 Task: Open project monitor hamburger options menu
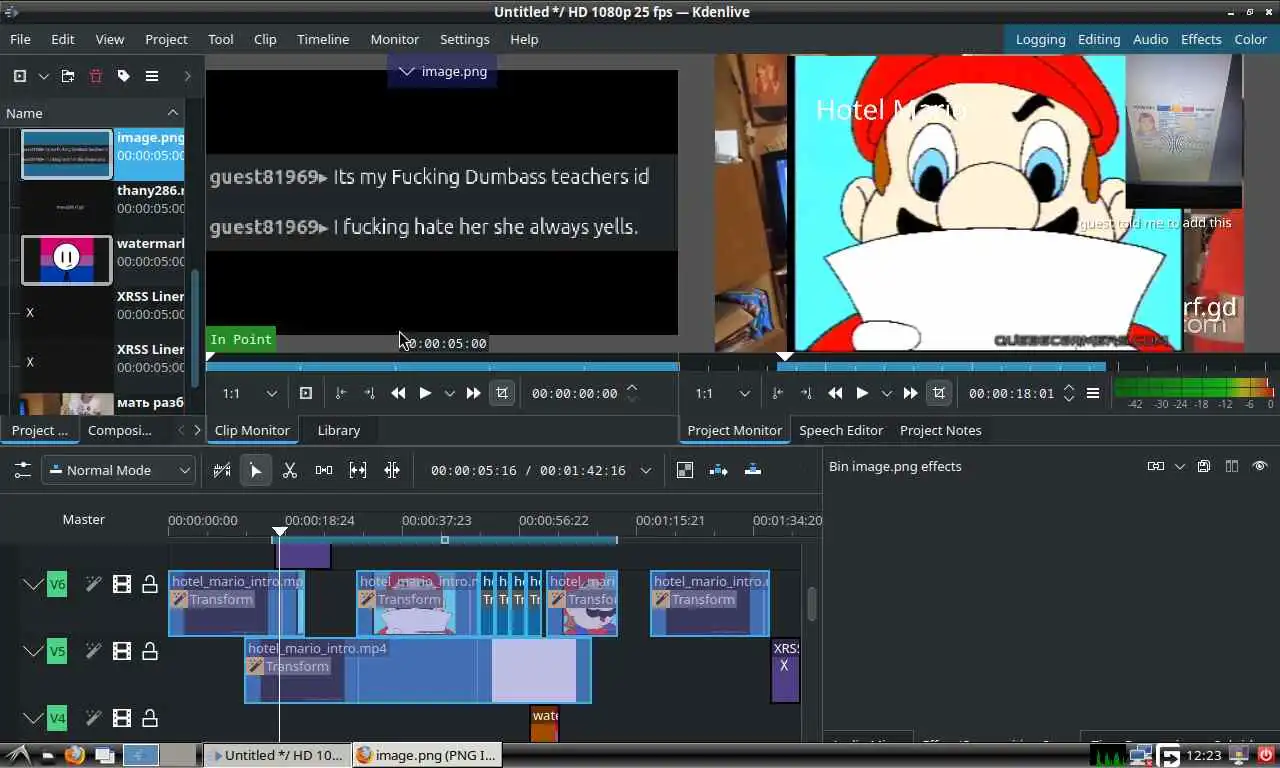click(1093, 393)
